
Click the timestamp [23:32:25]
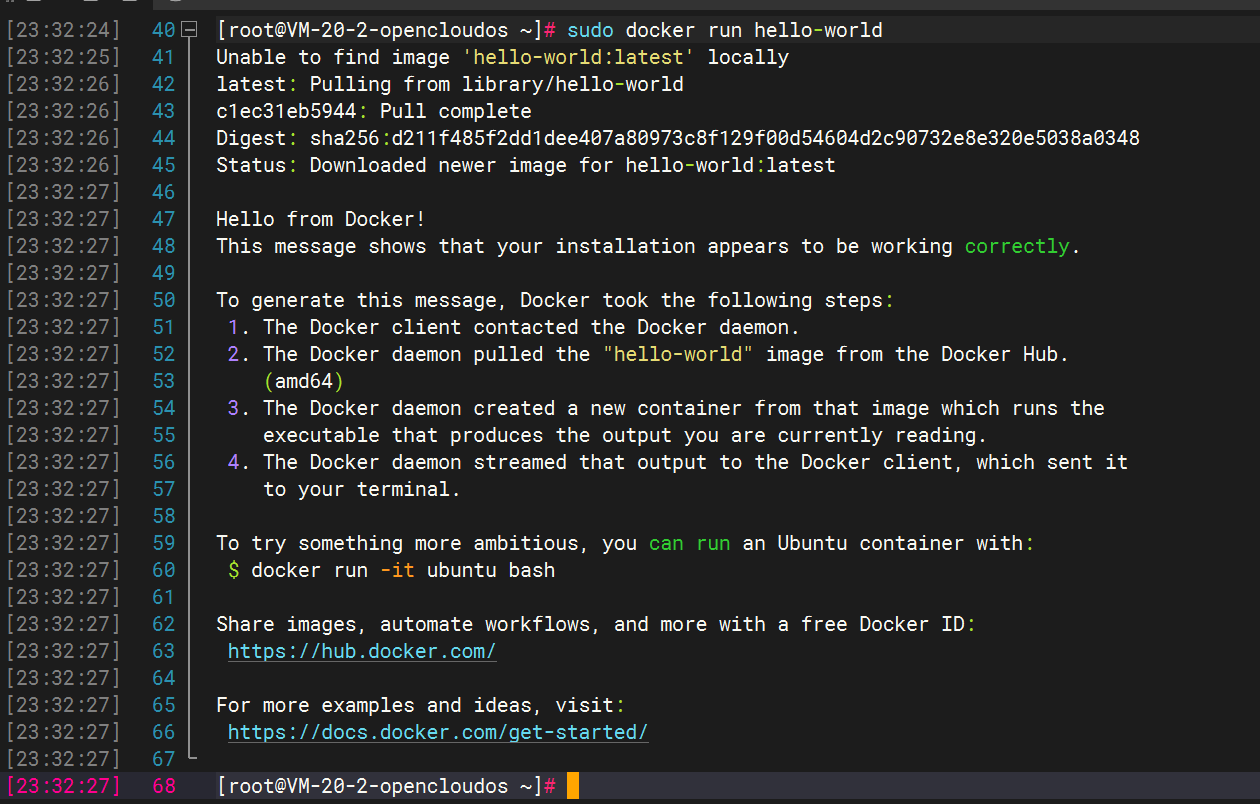coord(63,57)
